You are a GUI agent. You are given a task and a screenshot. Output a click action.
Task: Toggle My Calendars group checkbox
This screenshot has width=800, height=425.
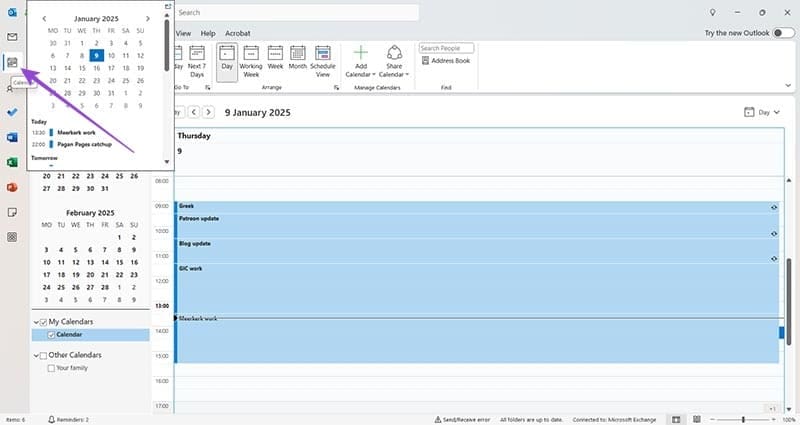point(43,322)
